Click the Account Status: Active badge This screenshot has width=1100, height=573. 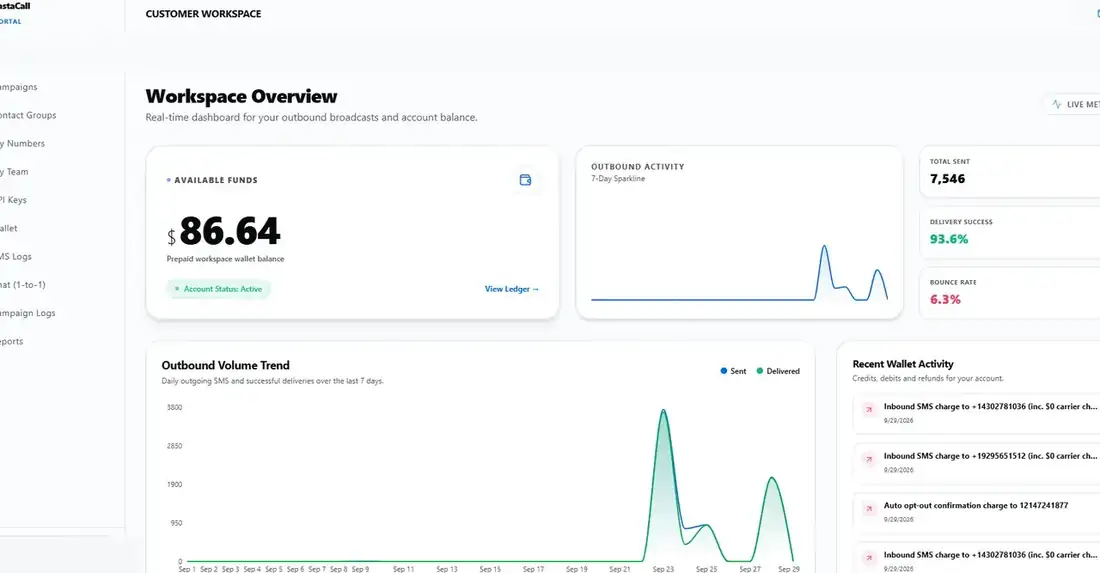pos(218,289)
